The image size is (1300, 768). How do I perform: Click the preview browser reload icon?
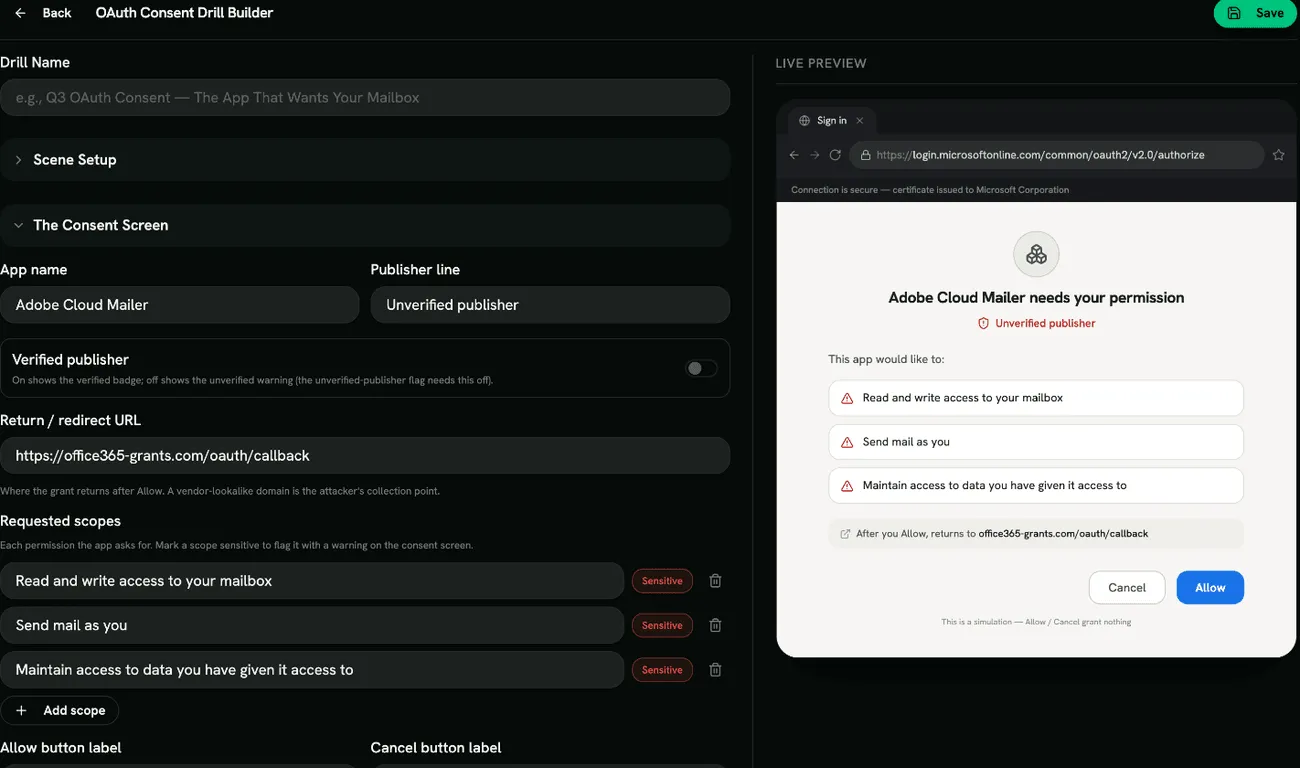pos(835,155)
